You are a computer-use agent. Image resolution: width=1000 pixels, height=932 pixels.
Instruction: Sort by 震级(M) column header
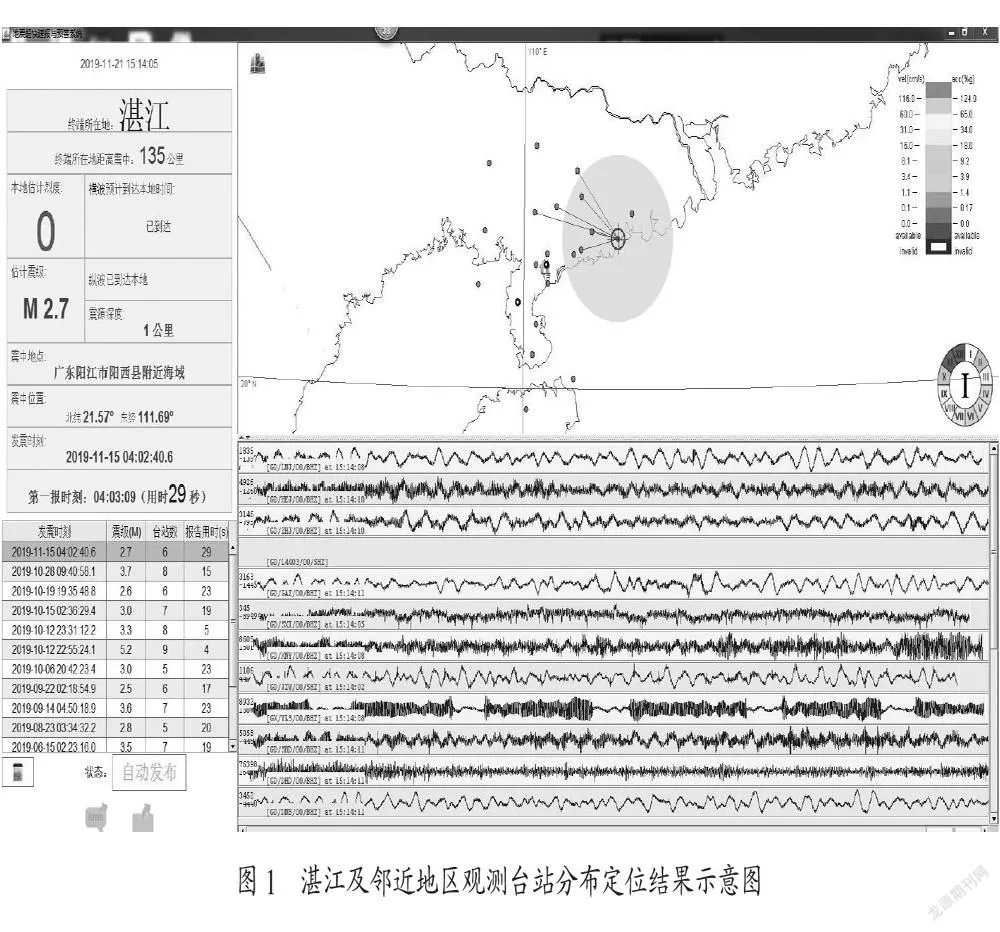click(x=126, y=532)
